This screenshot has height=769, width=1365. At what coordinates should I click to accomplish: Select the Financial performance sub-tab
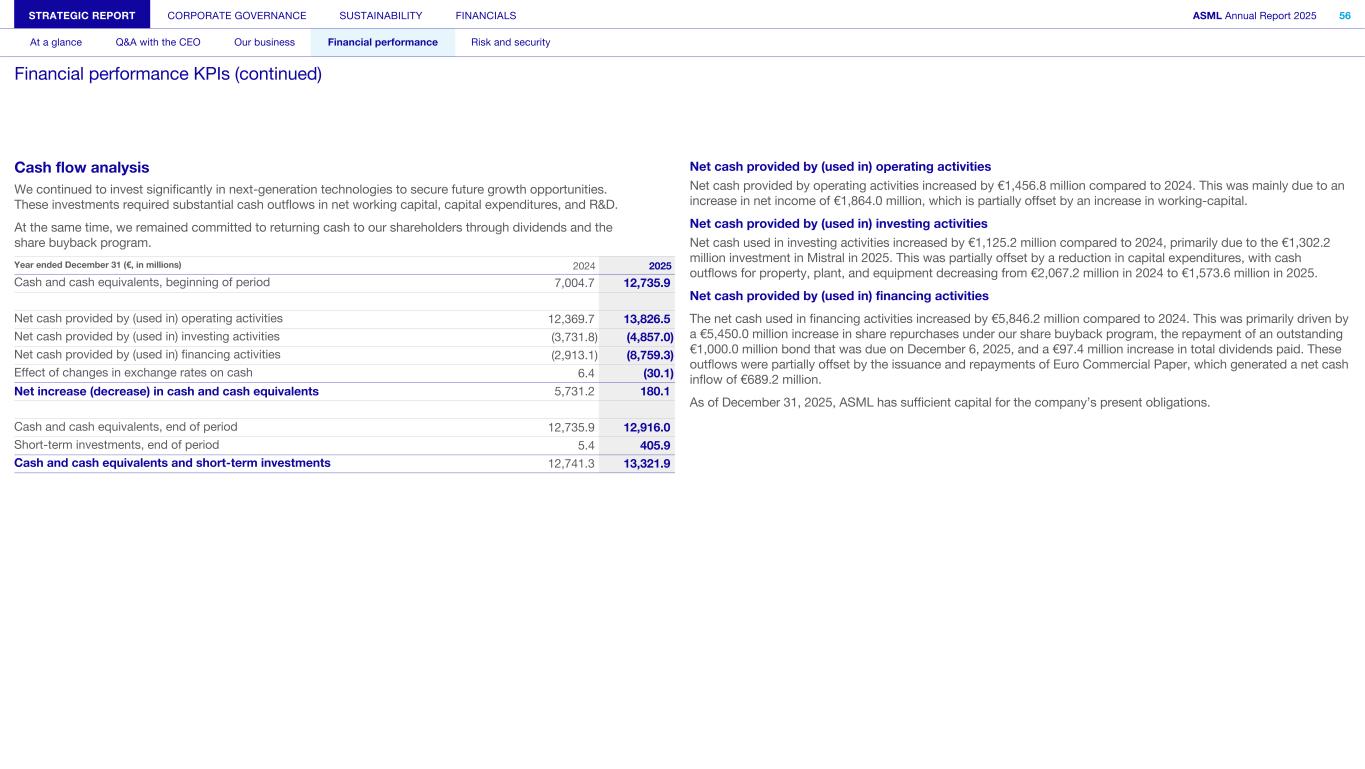pos(382,42)
